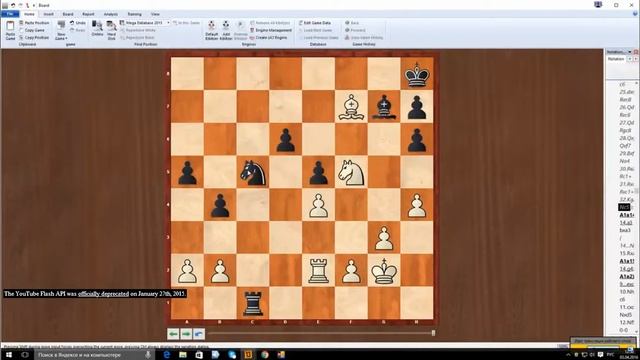This screenshot has height=360, width=640.
Task: Open Microsoft Edge from taskbar
Action: [167, 355]
